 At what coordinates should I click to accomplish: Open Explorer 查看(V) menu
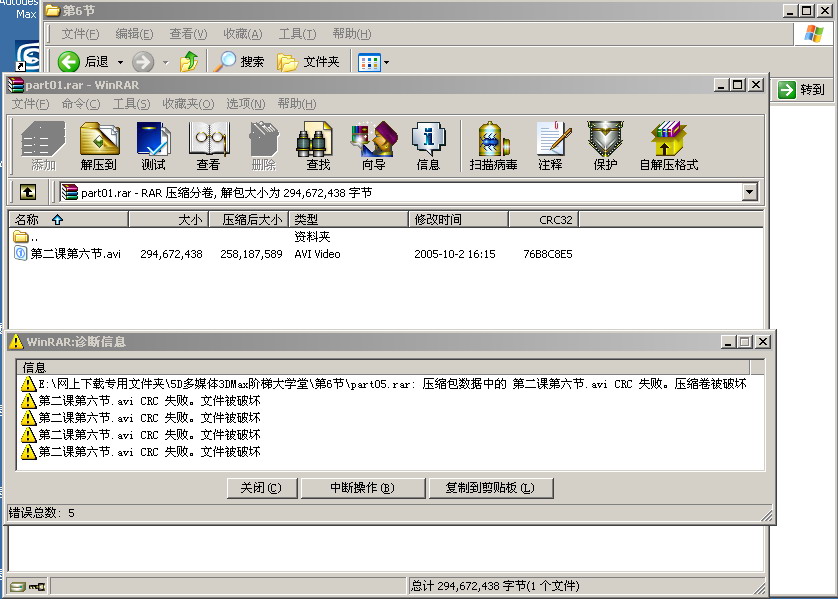pyautogui.click(x=188, y=34)
